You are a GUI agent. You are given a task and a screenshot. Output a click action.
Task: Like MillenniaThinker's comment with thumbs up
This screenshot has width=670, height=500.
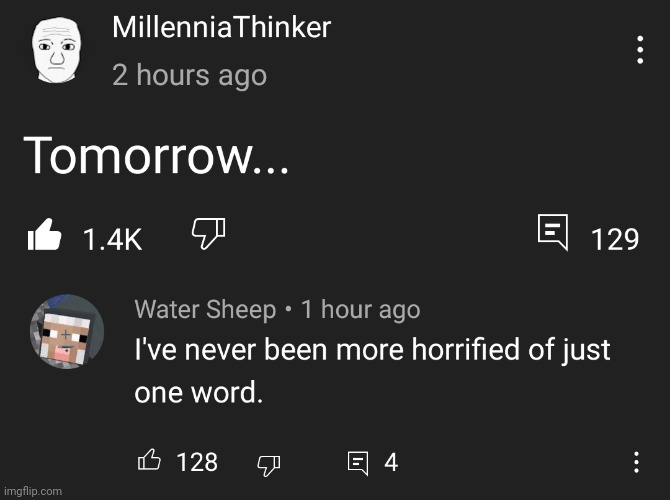tap(44, 235)
